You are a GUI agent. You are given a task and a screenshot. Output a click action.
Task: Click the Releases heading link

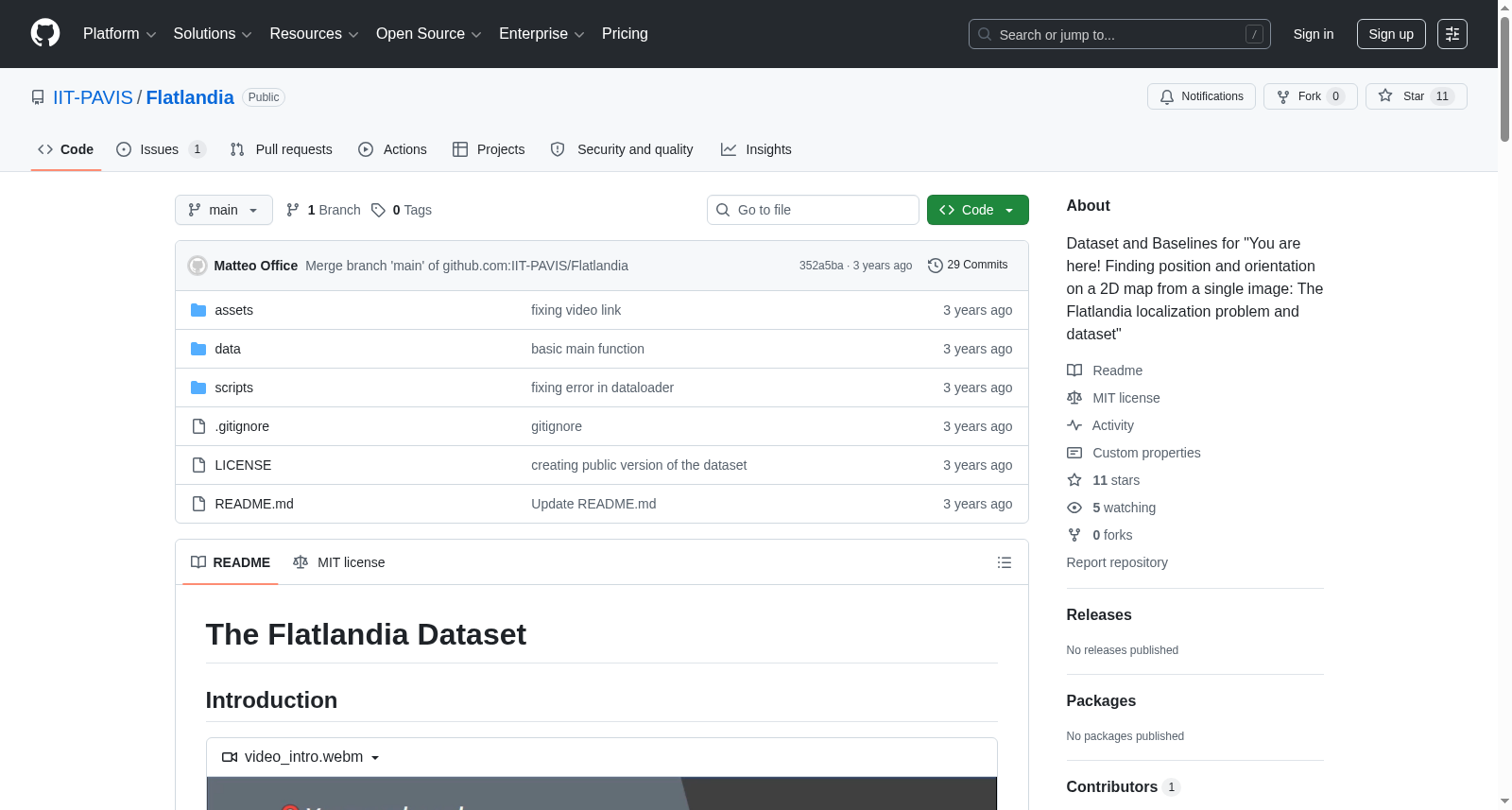pos(1099,614)
